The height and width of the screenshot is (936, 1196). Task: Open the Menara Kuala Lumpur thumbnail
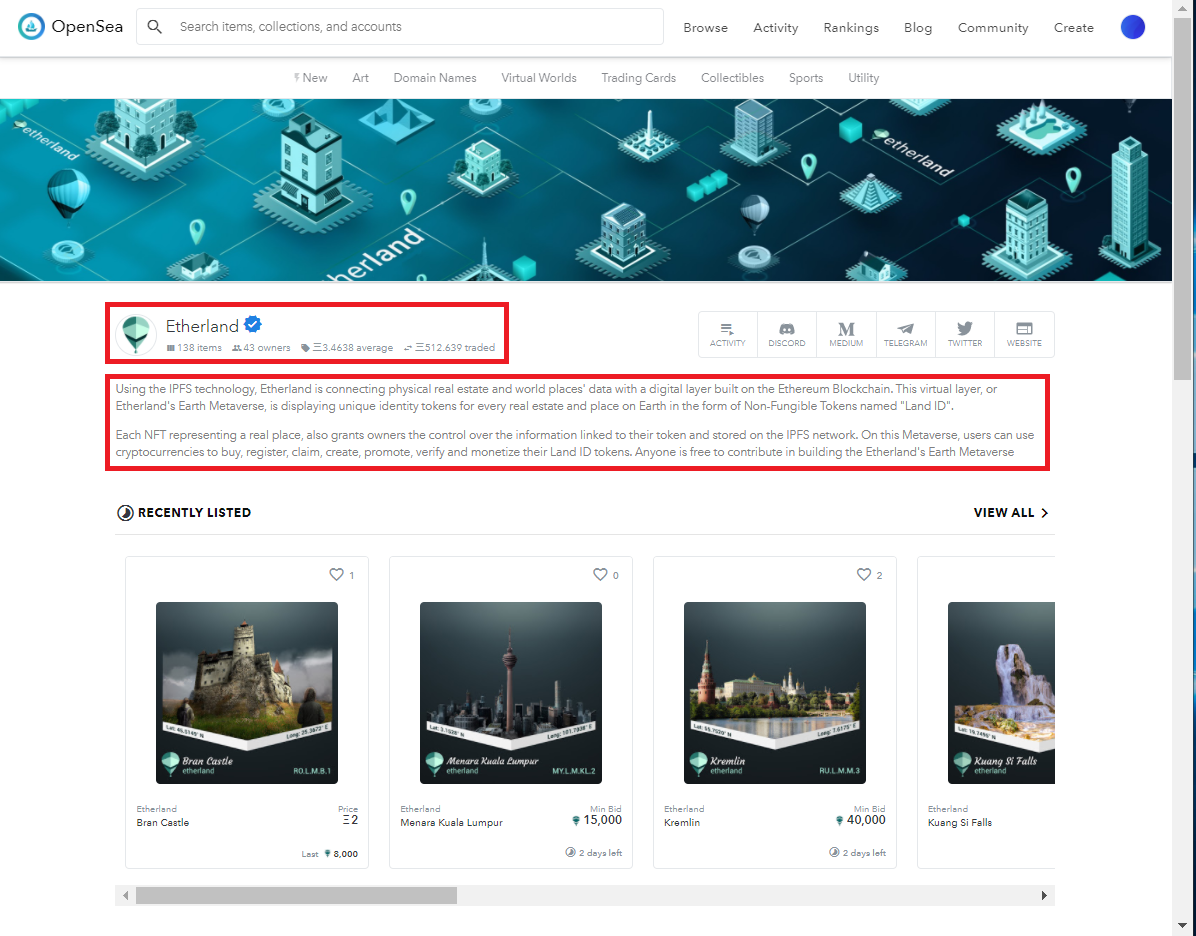click(x=510, y=693)
